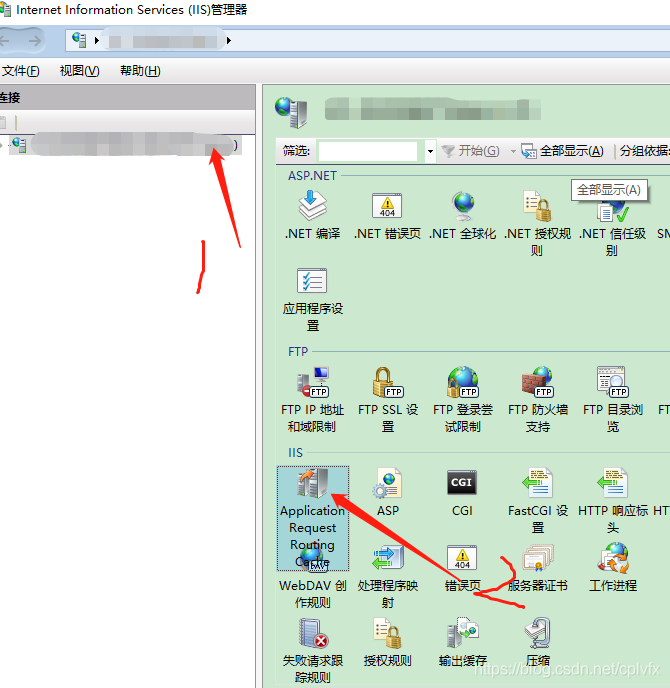Screen dimensions: 670x688
Task: Open the .NET 错误页 feature
Action: (387, 215)
